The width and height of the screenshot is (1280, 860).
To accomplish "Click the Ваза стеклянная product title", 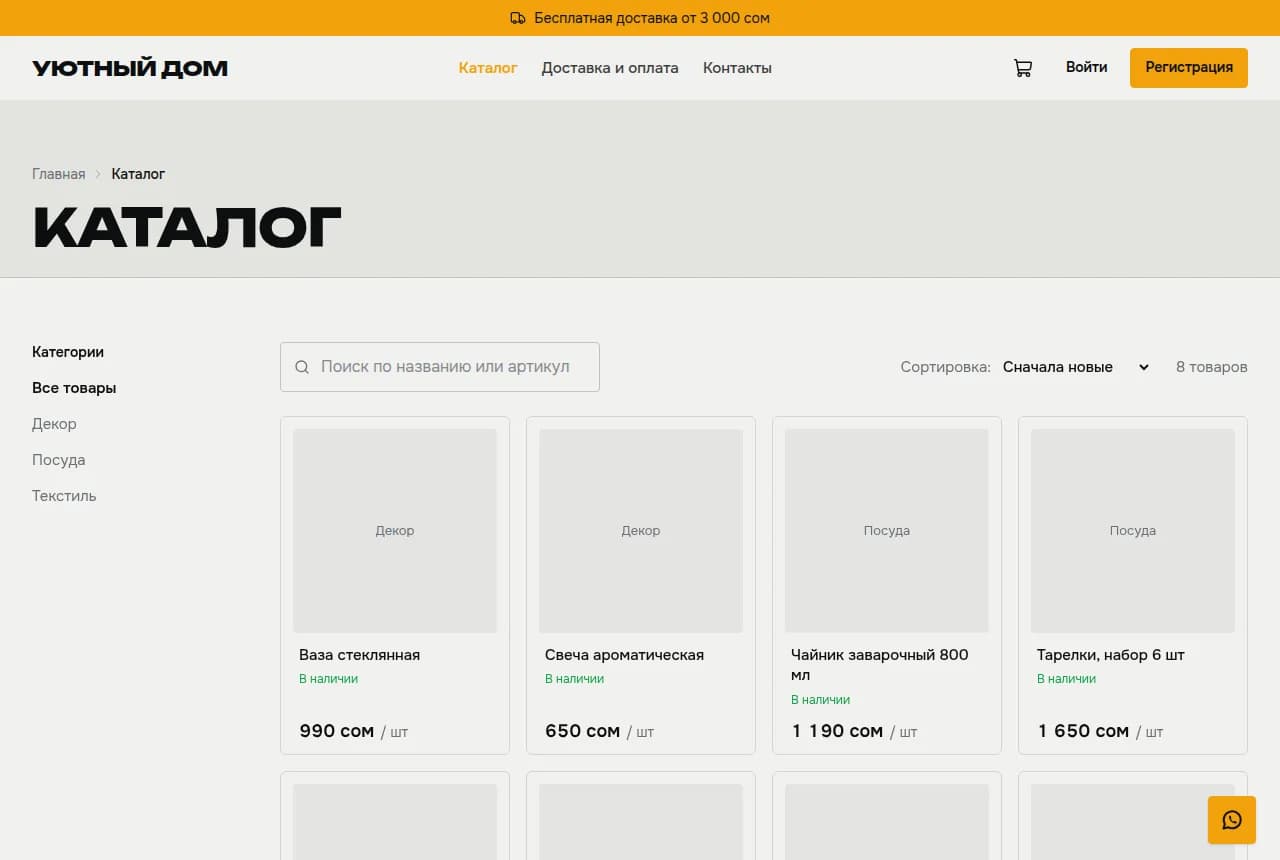I will (x=359, y=655).
